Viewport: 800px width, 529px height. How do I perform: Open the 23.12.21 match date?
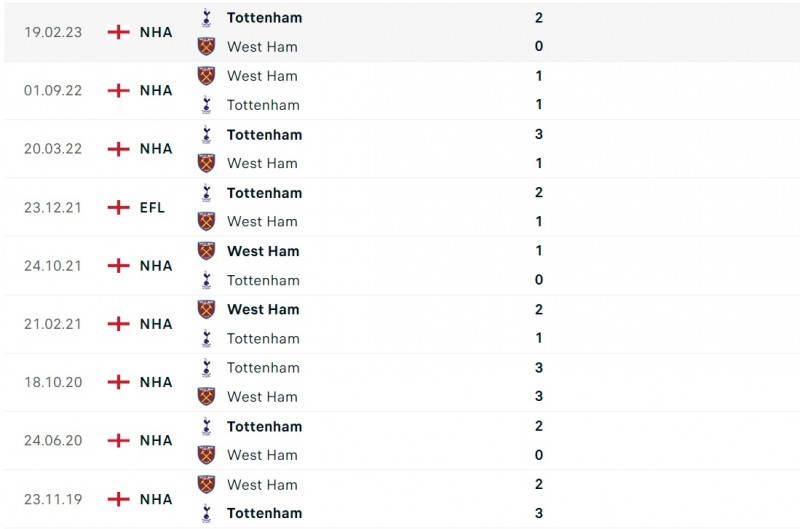click(x=53, y=207)
